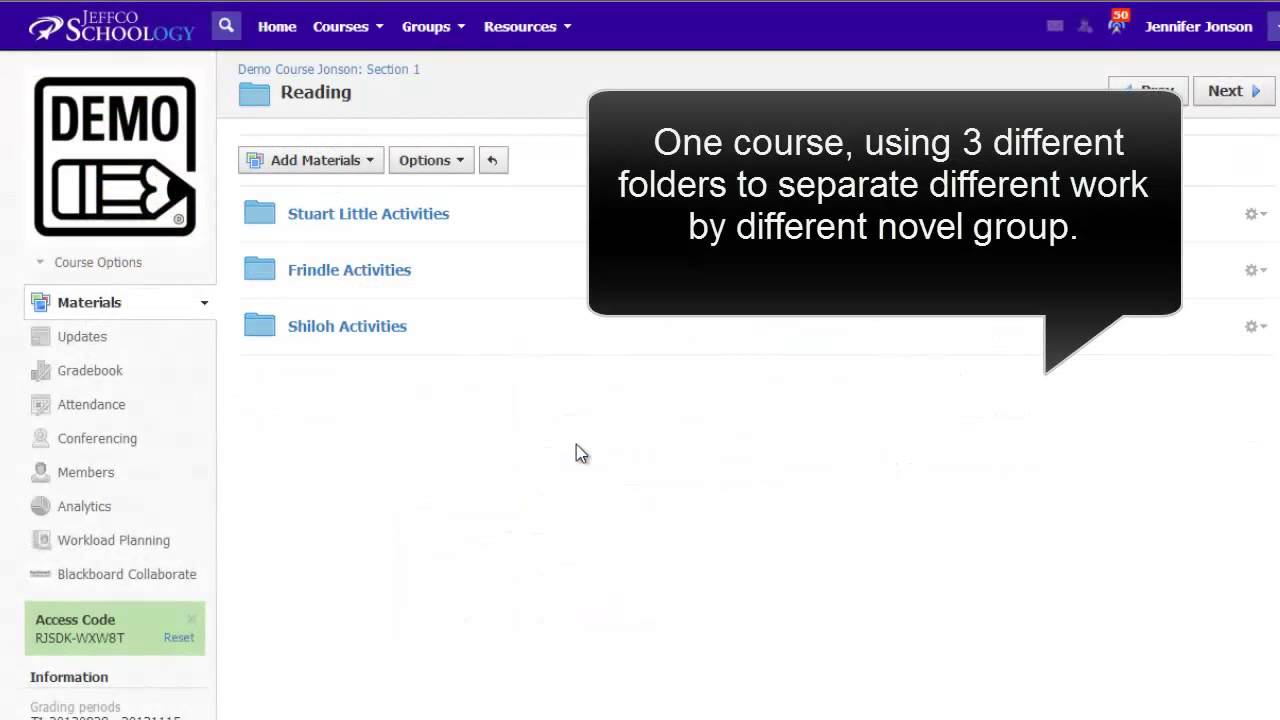Open Workload Planning in the sidebar
This screenshot has width=1280, height=720.
(114, 540)
